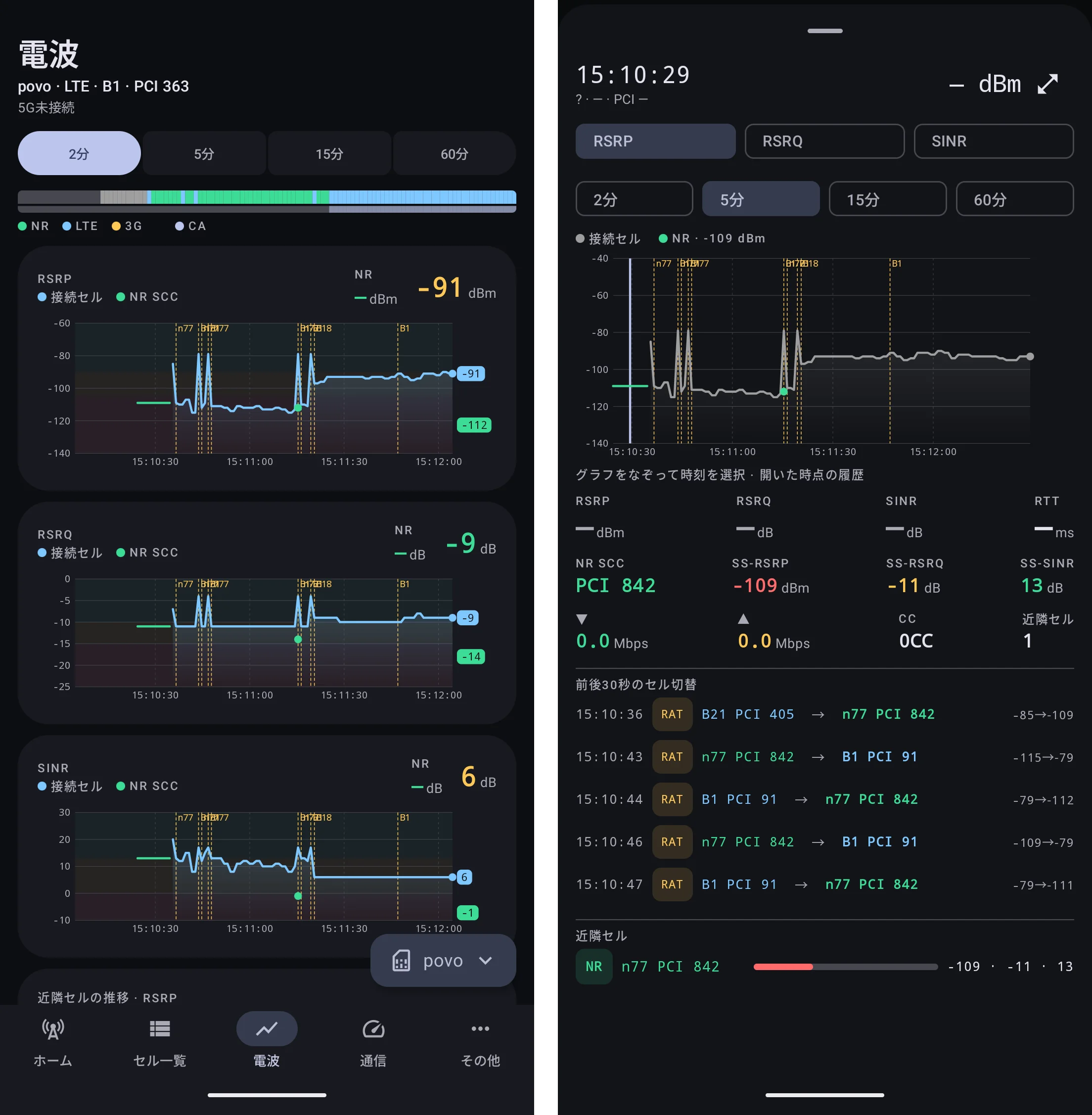Screen dimensions: 1092x1115
Task: Click the RAT badge at 15:10:36
Action: tap(672, 714)
